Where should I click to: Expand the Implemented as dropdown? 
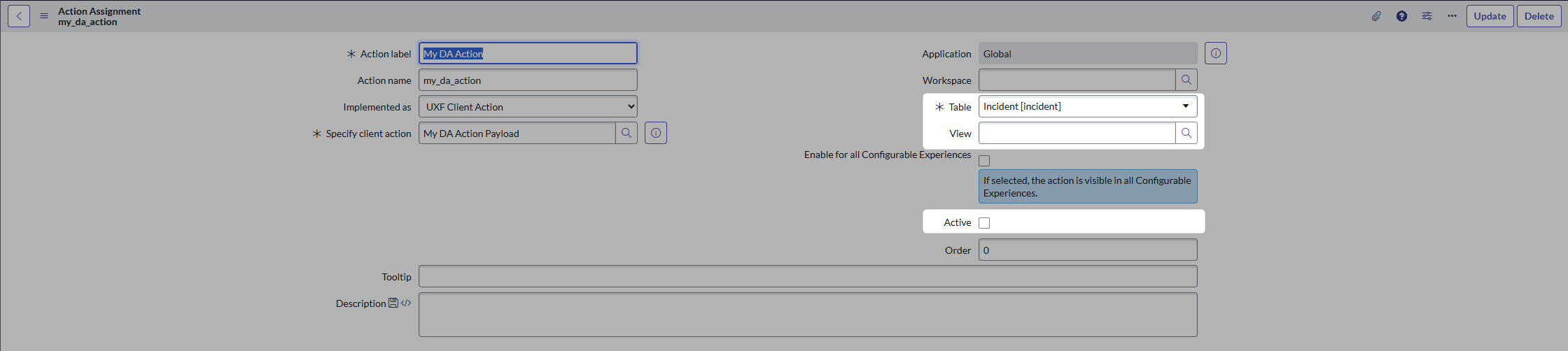528,107
